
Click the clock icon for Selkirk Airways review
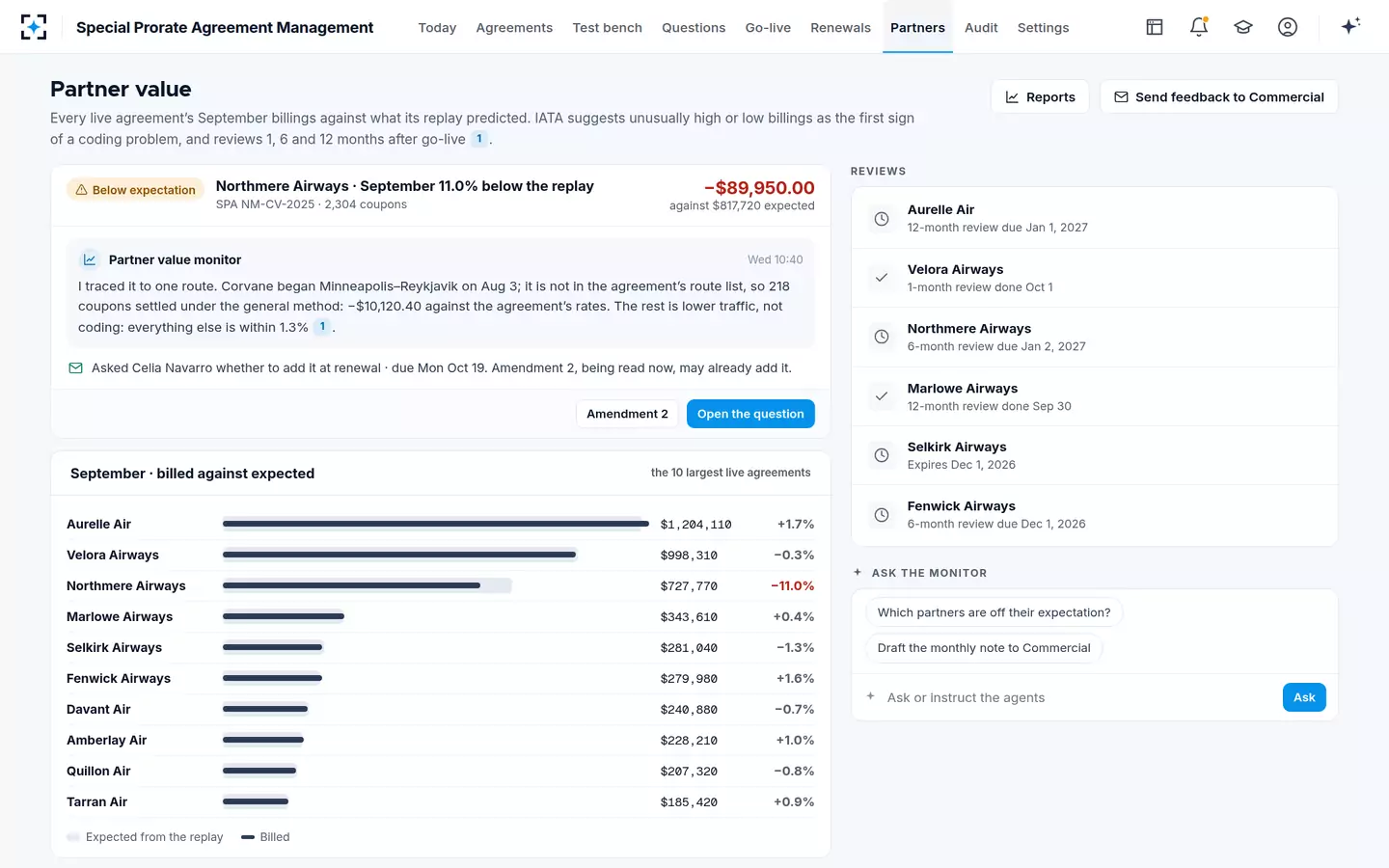pyautogui.click(x=882, y=455)
